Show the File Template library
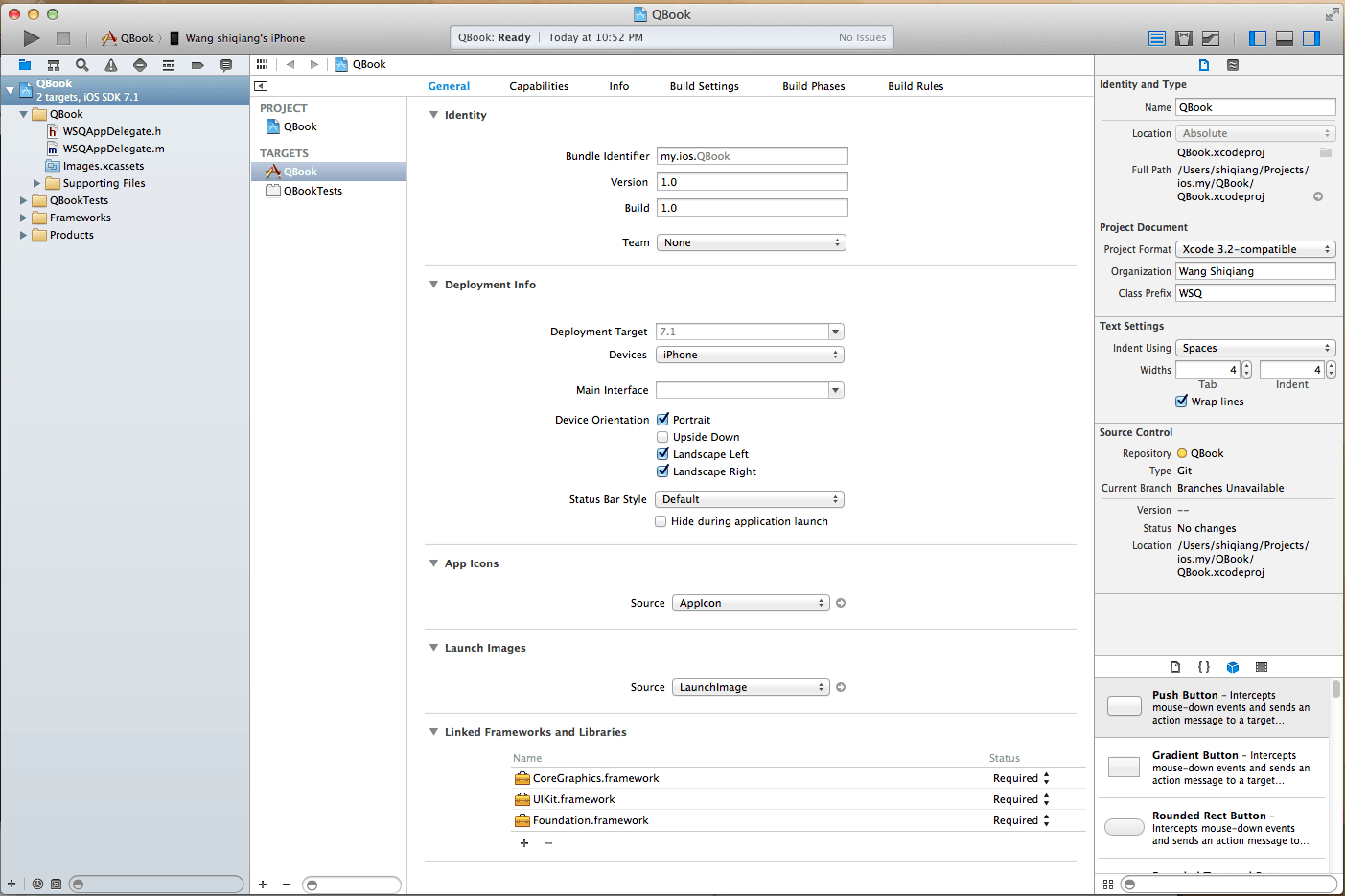The width and height of the screenshot is (1345, 896). click(1175, 667)
